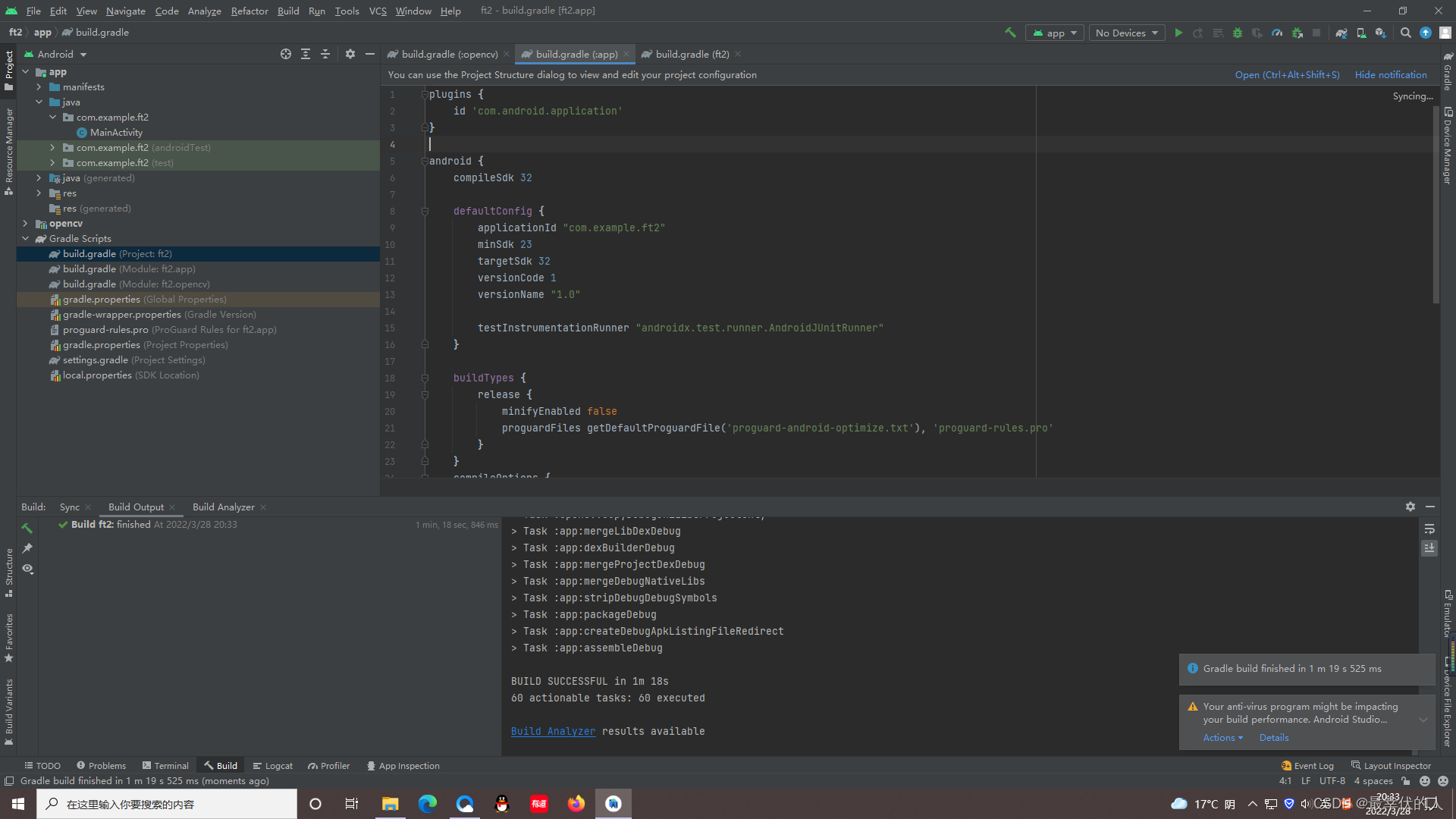Sync project with Gradle files elephant icon
Viewport: 1456px width, 819px height.
[x=1341, y=33]
